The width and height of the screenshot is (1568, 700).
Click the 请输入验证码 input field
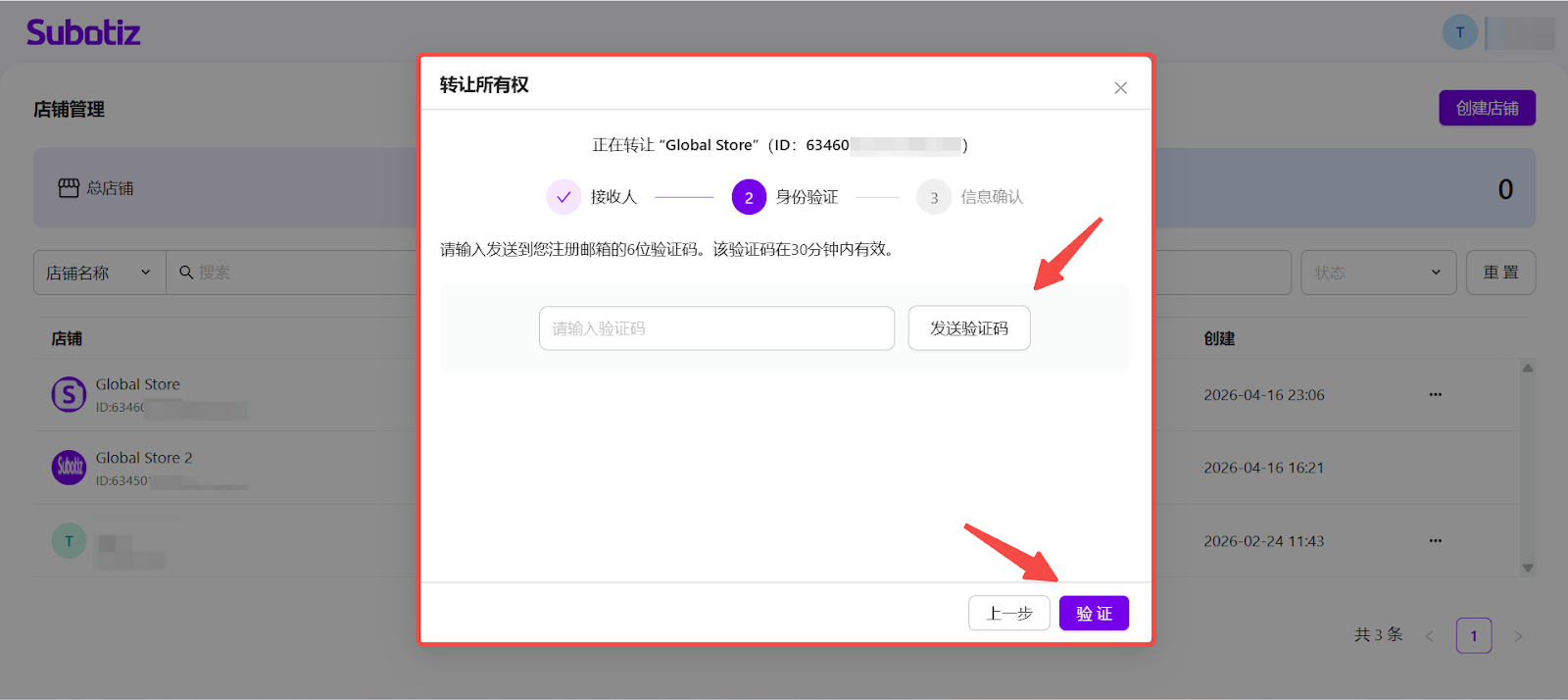coord(716,328)
